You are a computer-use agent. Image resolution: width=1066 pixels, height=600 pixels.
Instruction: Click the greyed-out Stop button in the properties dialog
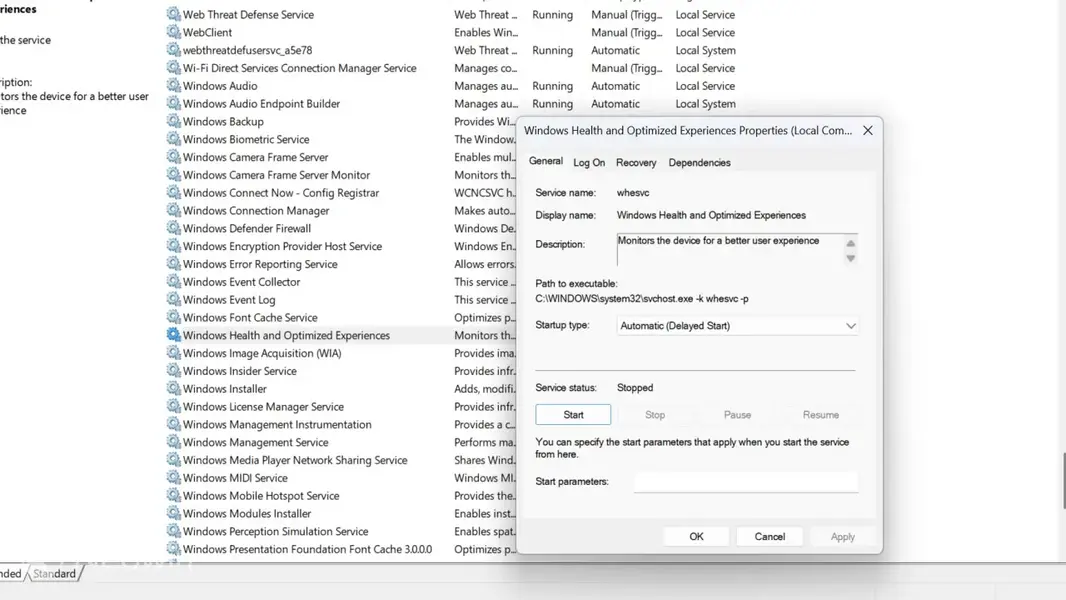tap(655, 414)
